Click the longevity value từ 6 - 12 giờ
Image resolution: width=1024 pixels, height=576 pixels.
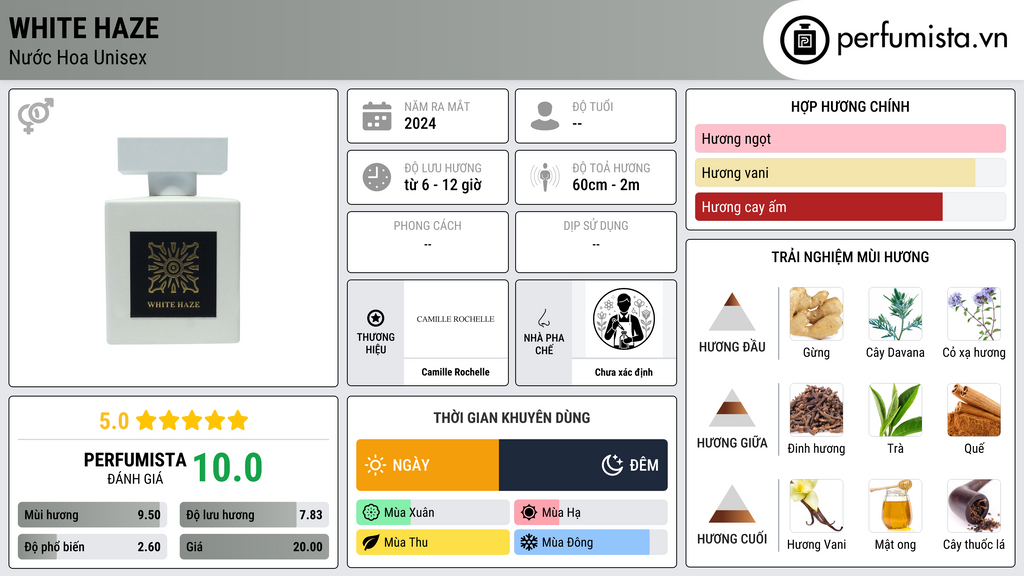coord(442,185)
